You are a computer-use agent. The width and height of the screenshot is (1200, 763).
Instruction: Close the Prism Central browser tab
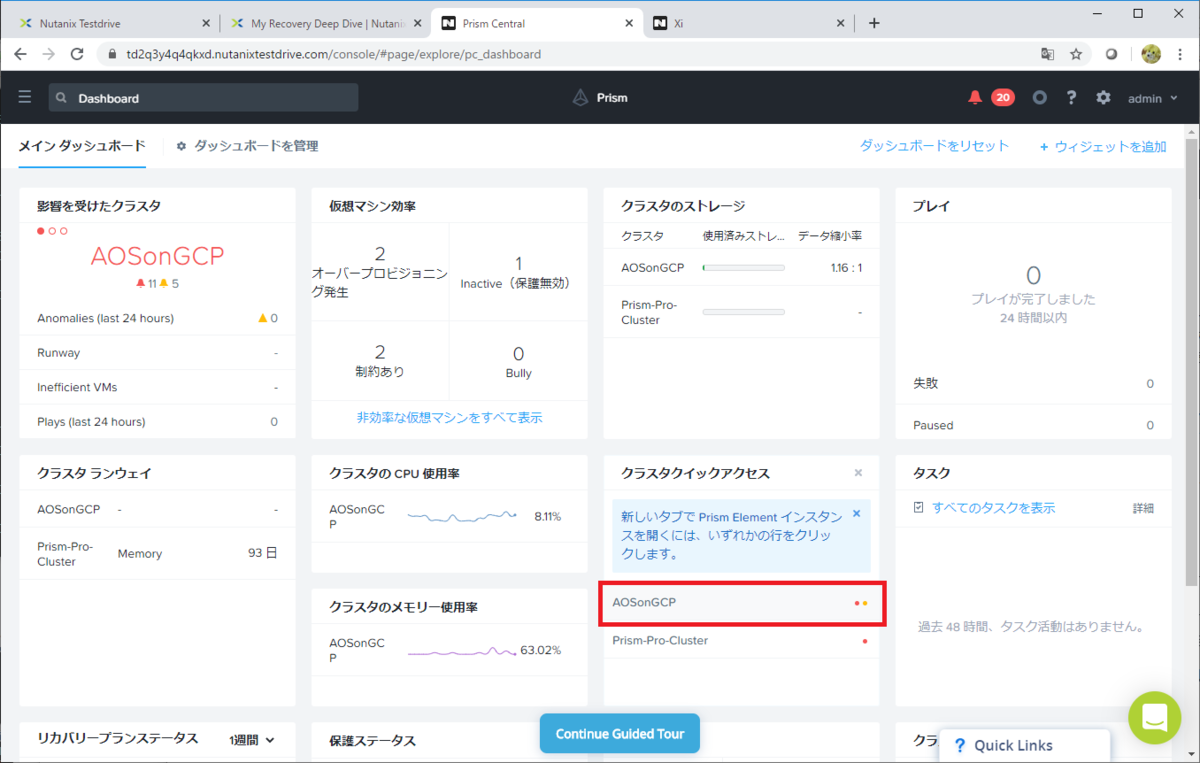coord(629,23)
